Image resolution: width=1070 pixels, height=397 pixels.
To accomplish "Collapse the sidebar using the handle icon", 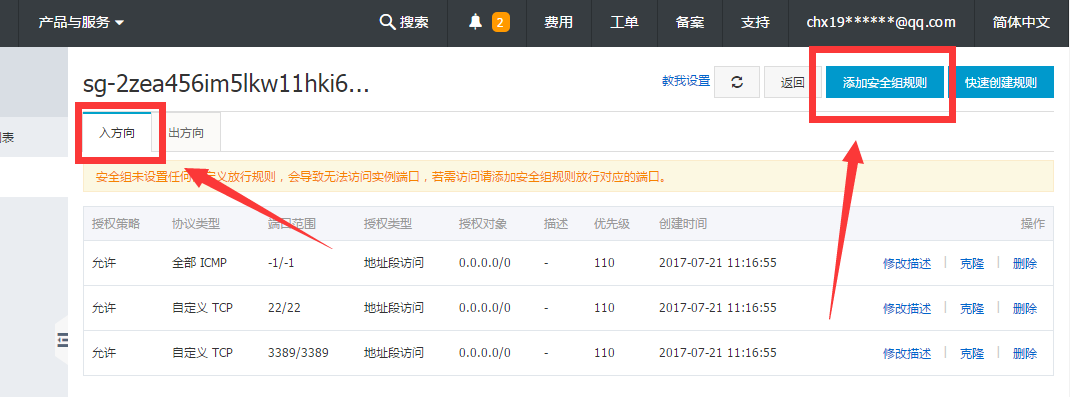I will point(63,339).
